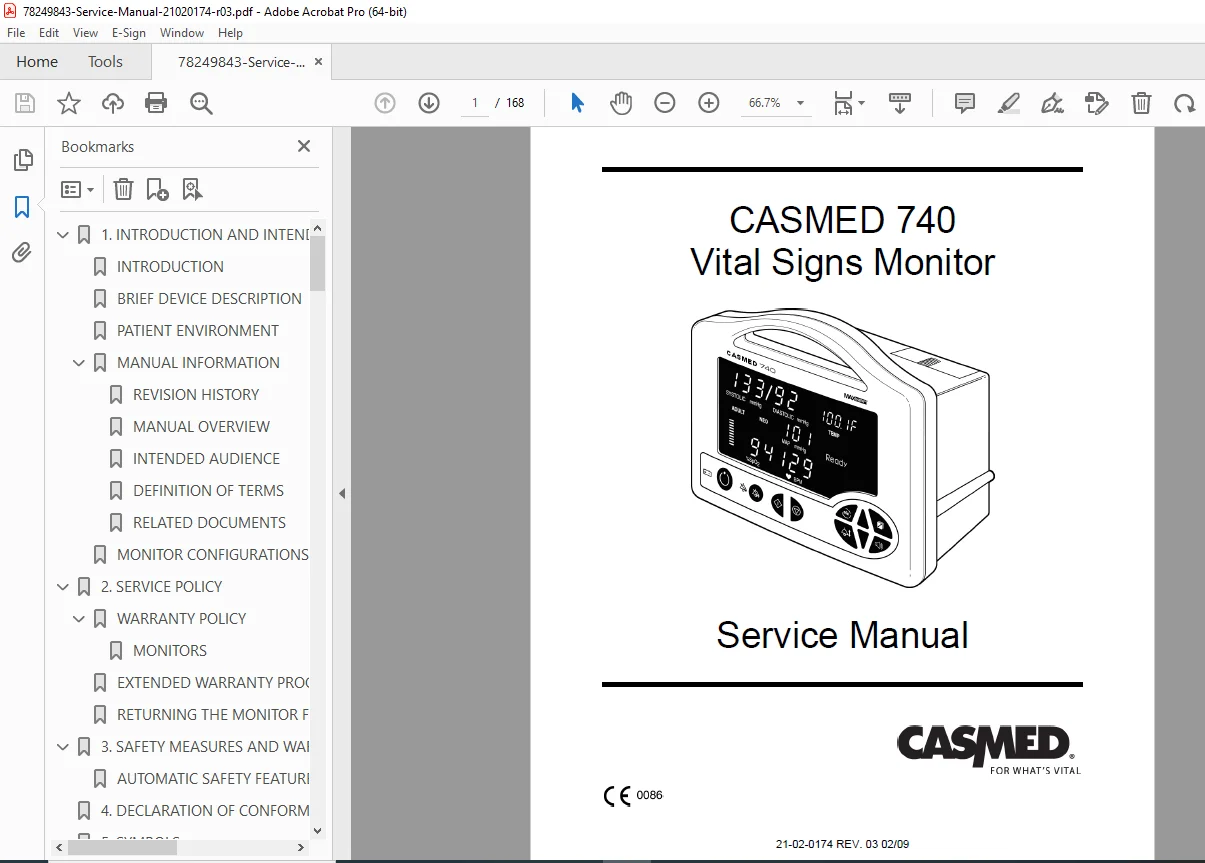The width and height of the screenshot is (1205, 863).
Task: Open RELATED DOCUMENTS bookmark
Action: click(x=209, y=523)
